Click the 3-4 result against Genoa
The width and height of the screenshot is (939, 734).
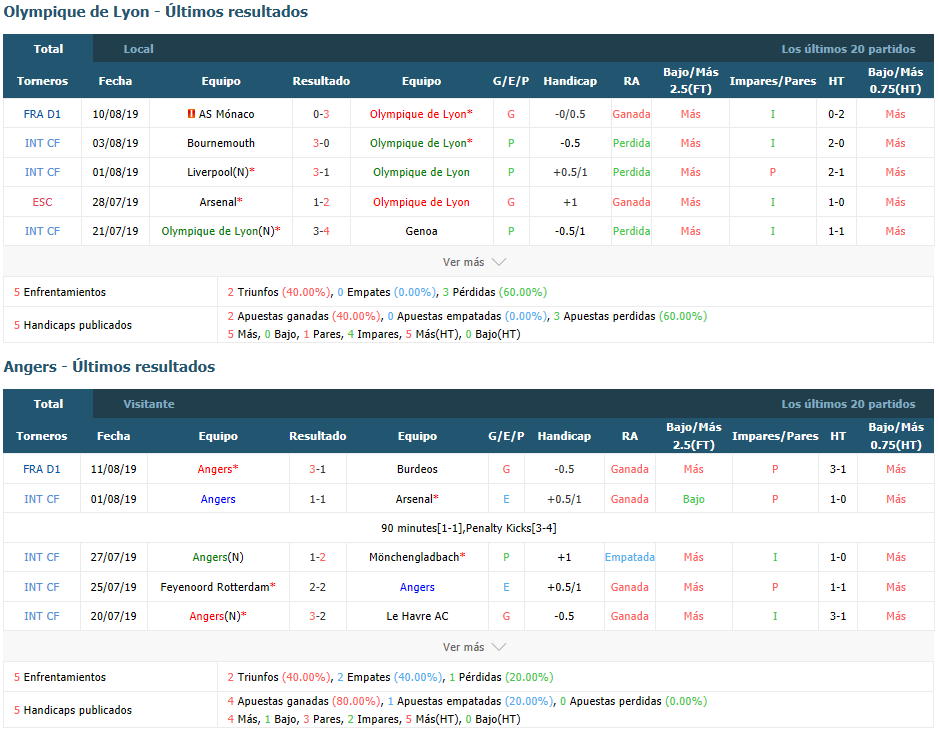pyautogui.click(x=321, y=231)
